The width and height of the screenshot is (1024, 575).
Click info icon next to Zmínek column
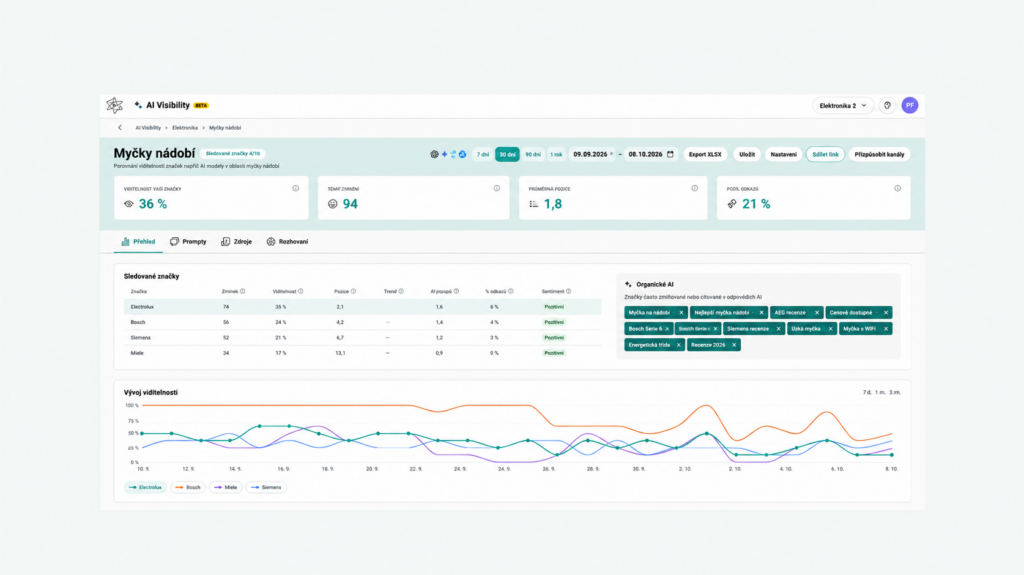(x=242, y=291)
